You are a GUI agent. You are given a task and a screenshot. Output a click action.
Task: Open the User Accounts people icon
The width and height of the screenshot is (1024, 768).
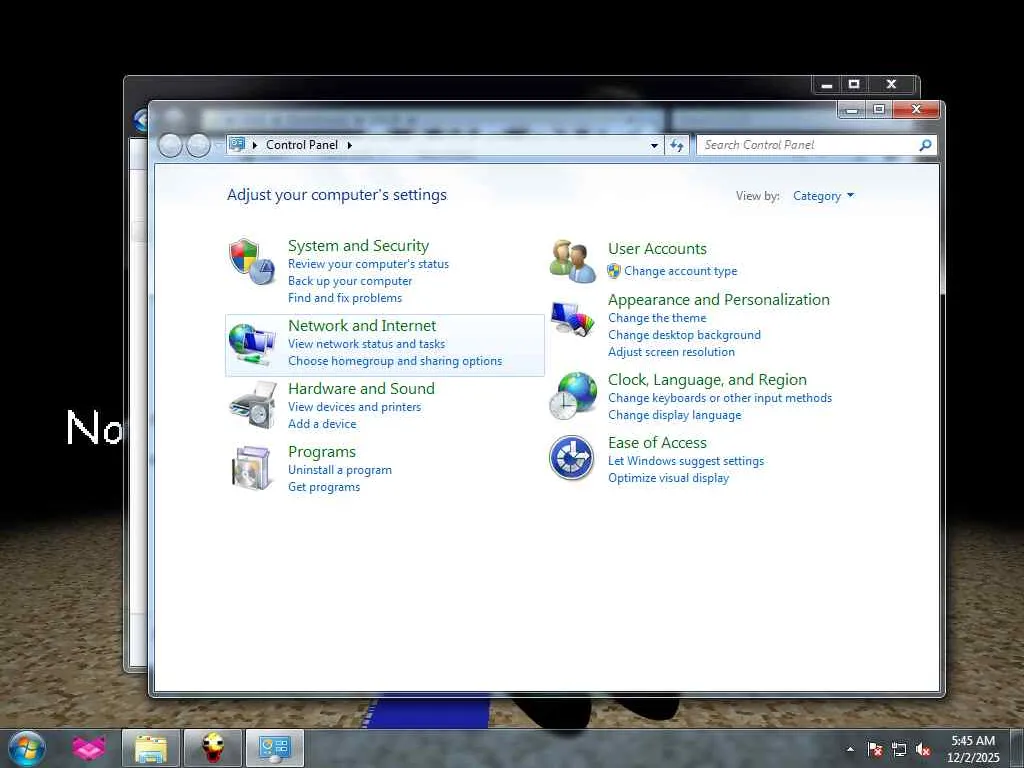pyautogui.click(x=572, y=261)
